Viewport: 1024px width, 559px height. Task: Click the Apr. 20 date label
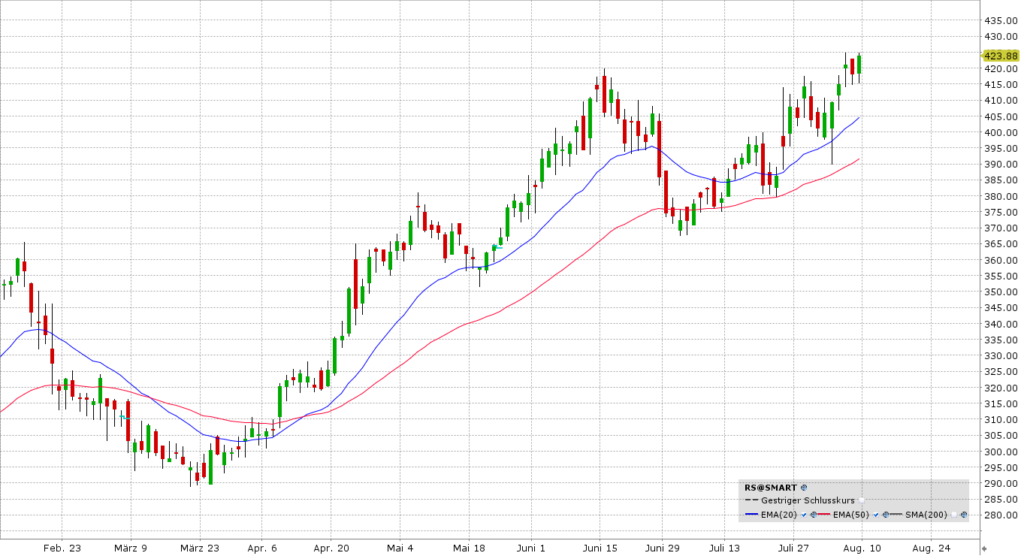click(x=331, y=548)
